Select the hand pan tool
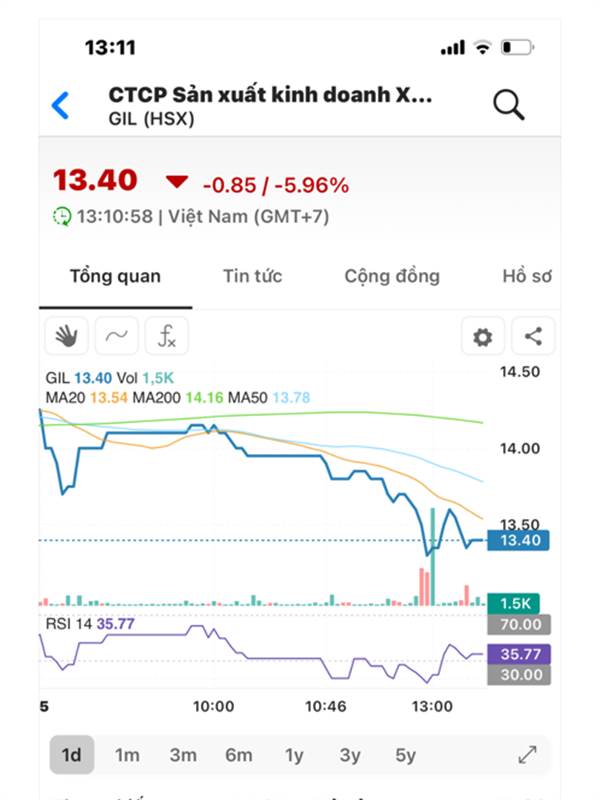This screenshot has width=600, height=800. [x=66, y=337]
